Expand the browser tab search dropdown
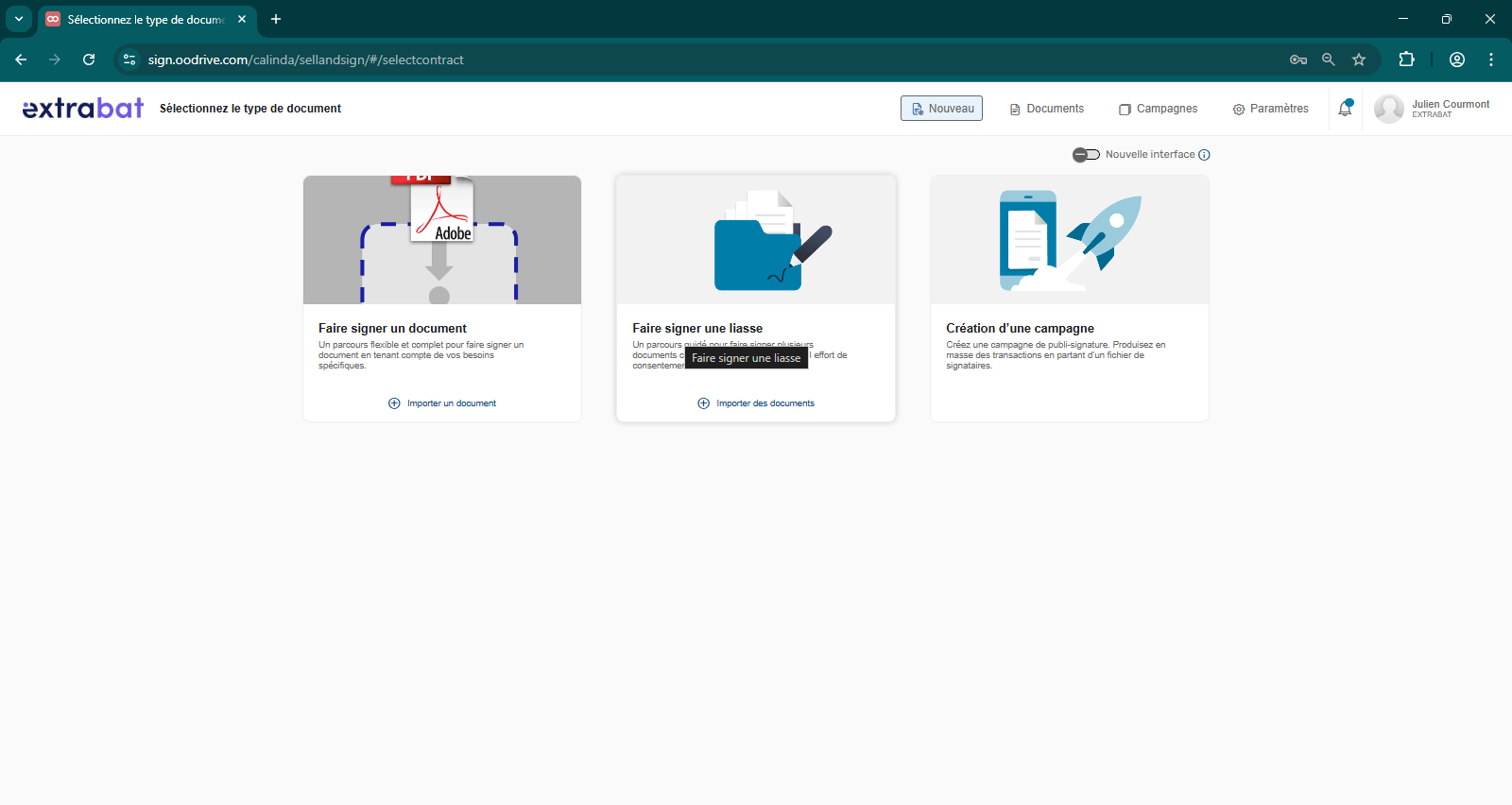The image size is (1512, 805). tap(19, 19)
